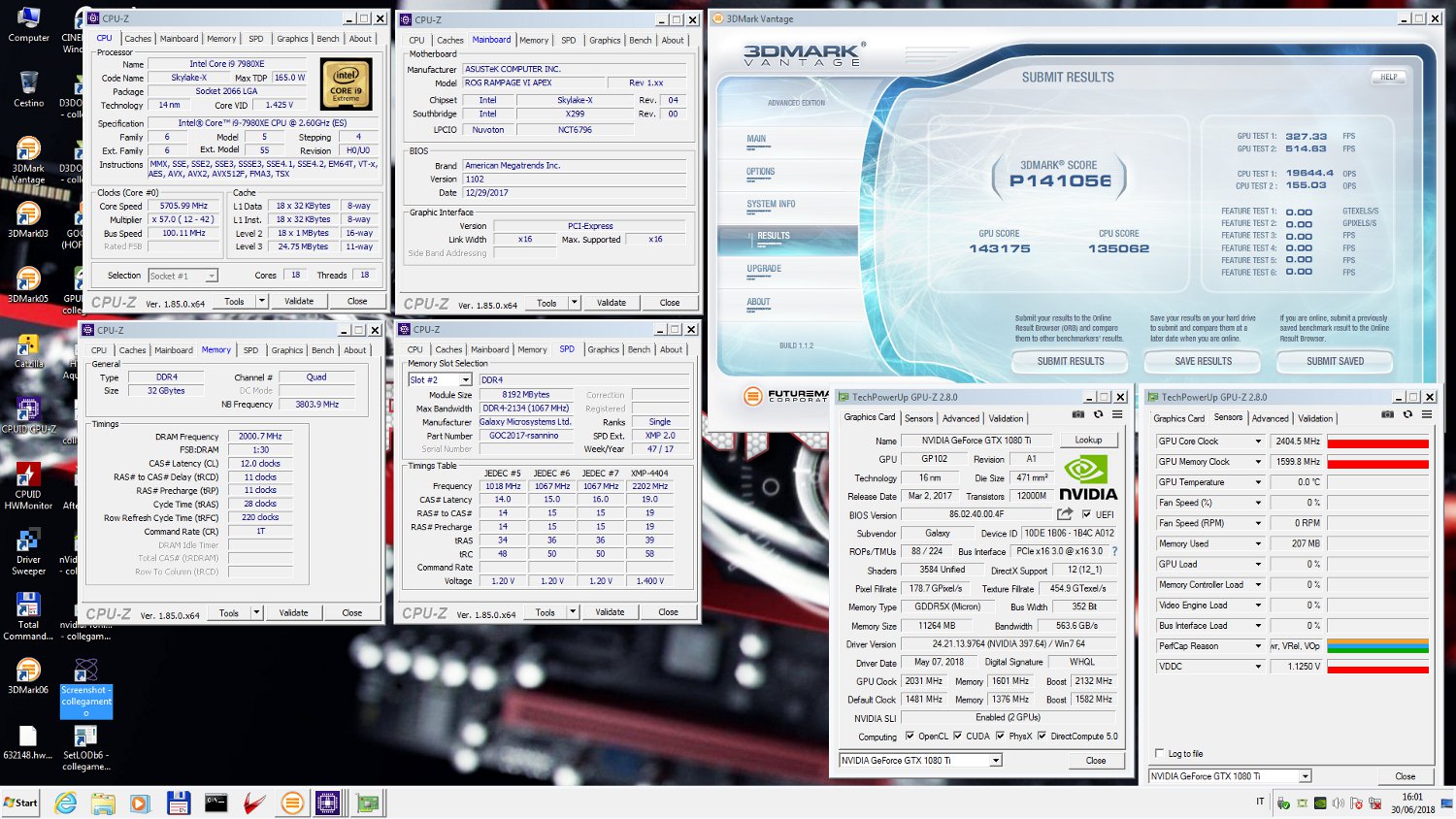Select the CPUID HWMonitor desktop shortcut
Viewport: 1456px width, 819px height.
click(x=28, y=486)
